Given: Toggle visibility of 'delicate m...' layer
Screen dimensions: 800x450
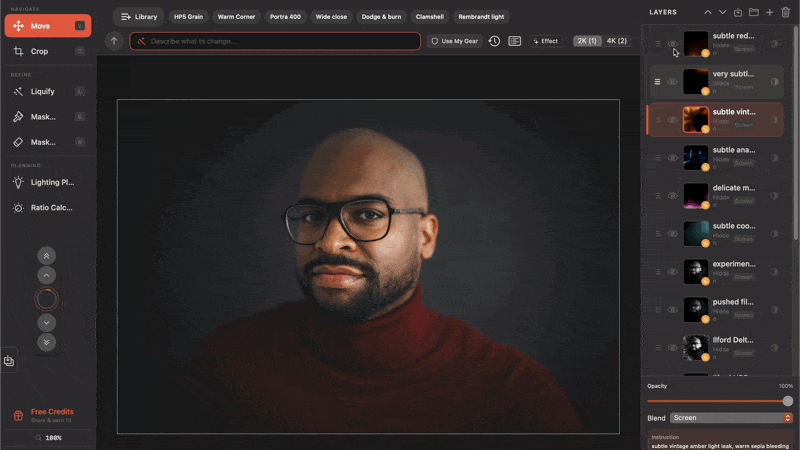Looking at the screenshot, I should pos(673,196).
